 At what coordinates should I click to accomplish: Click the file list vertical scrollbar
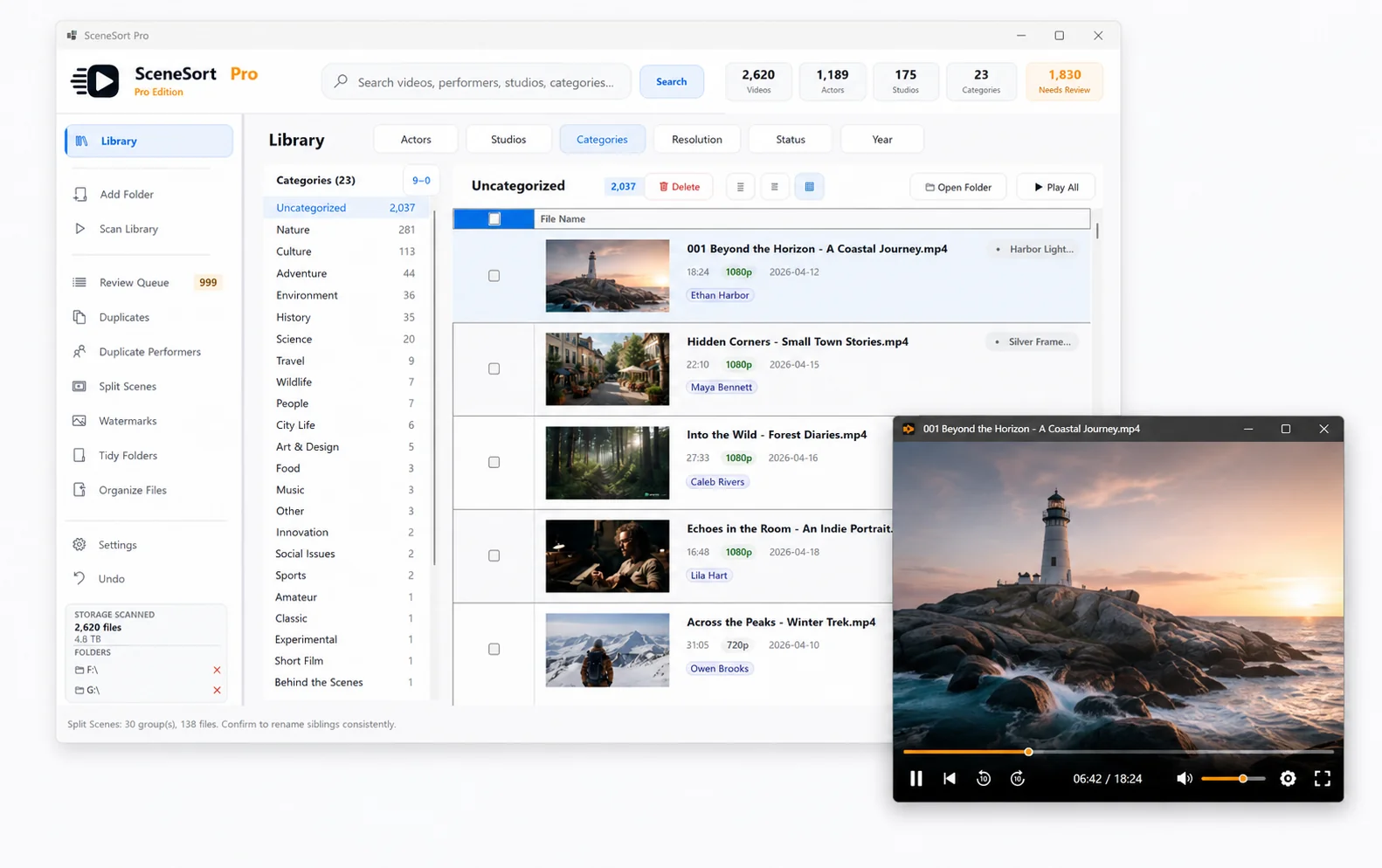pos(1097,231)
